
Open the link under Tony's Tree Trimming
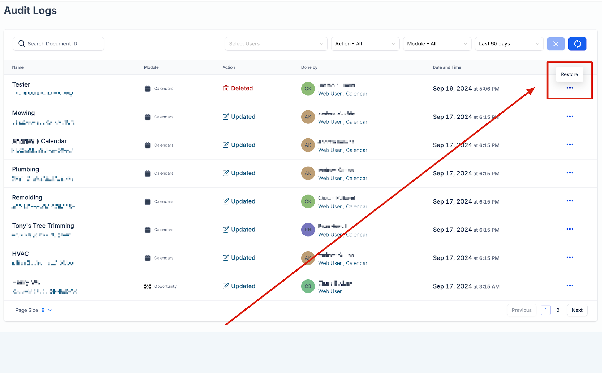(41, 234)
